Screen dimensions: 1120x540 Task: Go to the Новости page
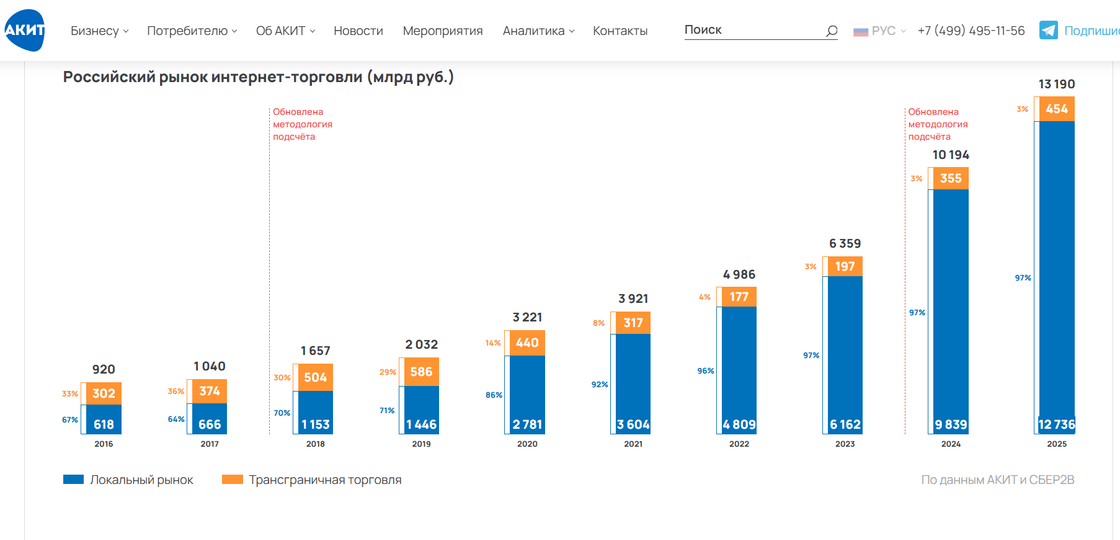point(358,31)
